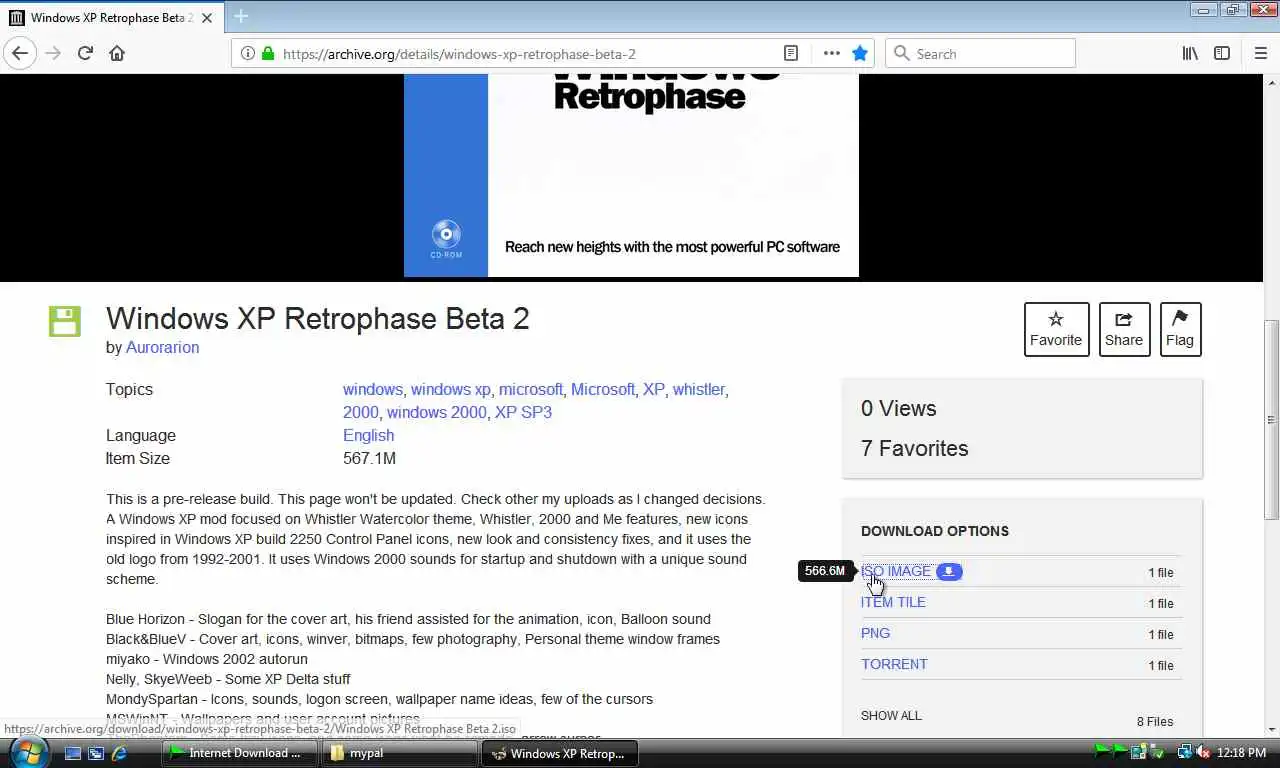Viewport: 1280px width, 768px height.
Task: Click into the browser Search box
Action: pos(980,54)
